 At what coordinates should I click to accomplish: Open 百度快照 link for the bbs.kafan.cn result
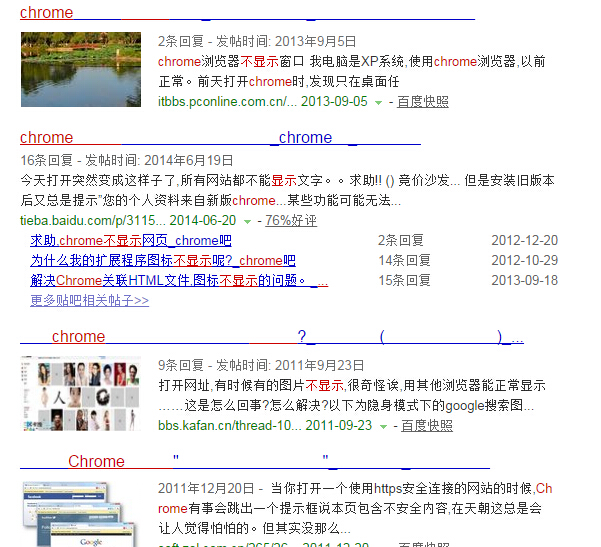[x=427, y=425]
